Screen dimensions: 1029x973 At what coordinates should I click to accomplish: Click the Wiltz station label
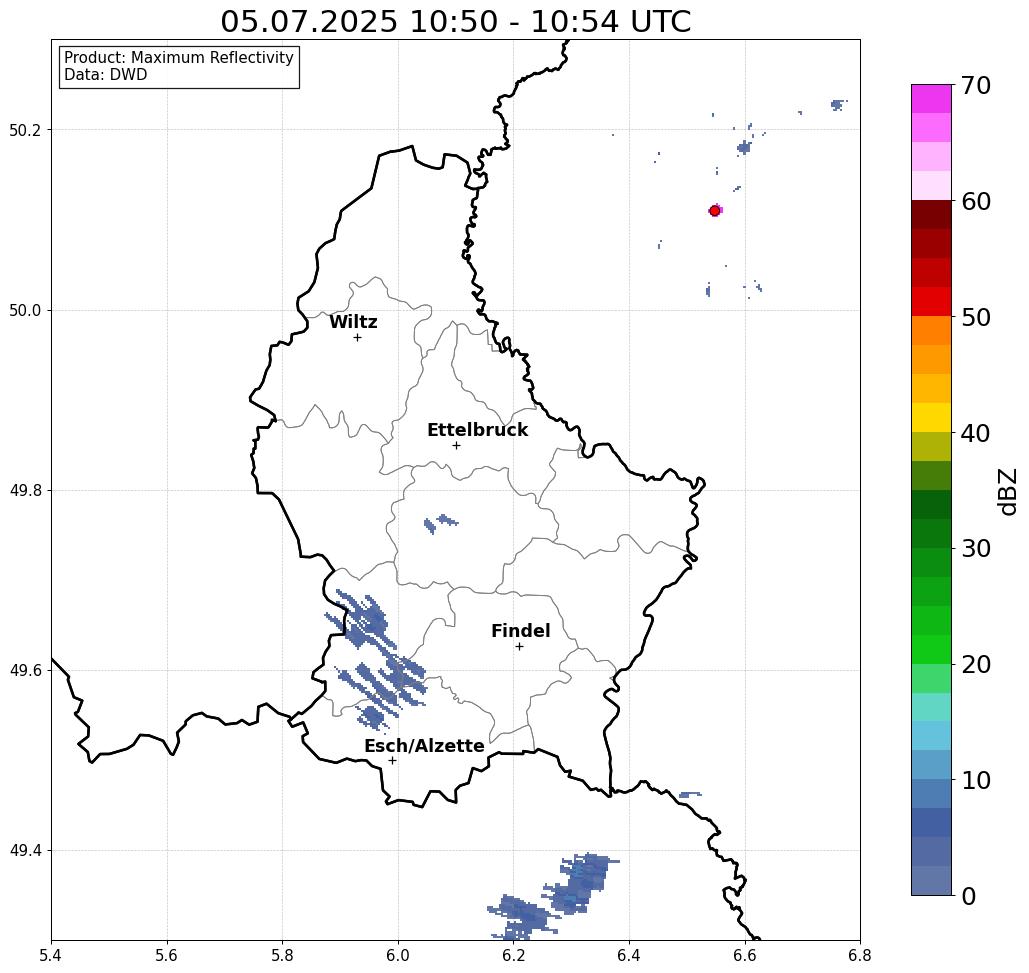pyautogui.click(x=353, y=322)
